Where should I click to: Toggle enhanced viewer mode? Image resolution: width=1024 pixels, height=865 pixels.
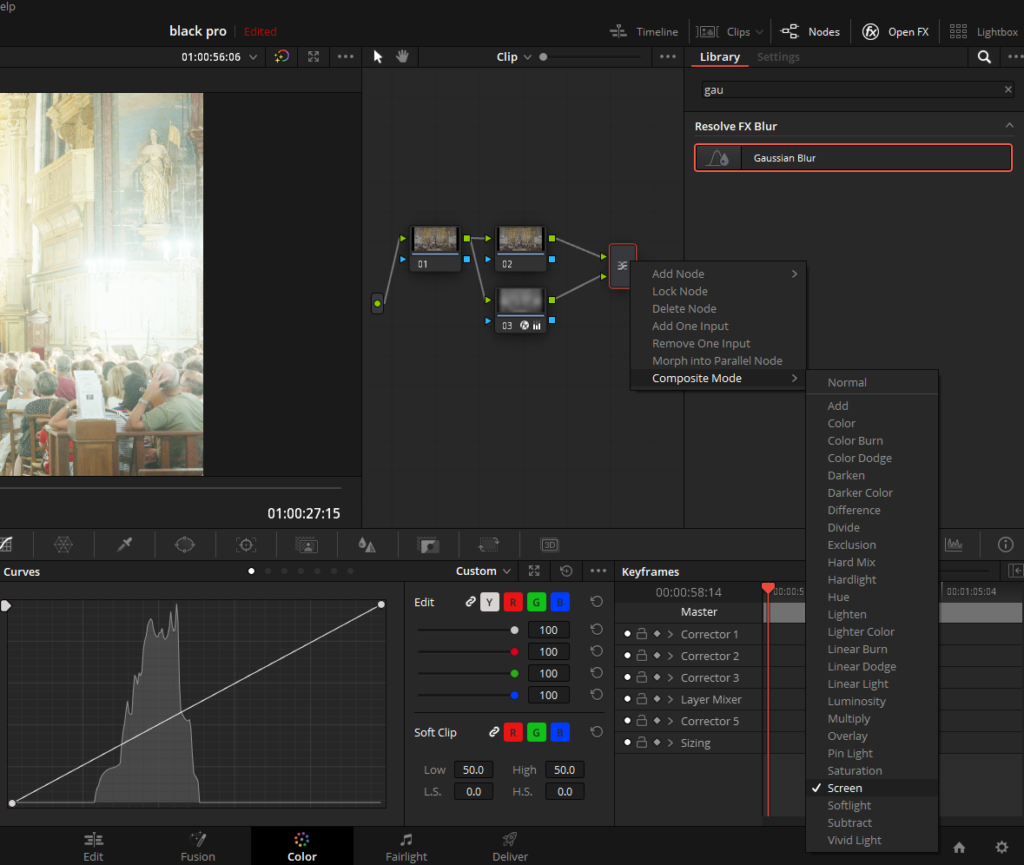pyautogui.click(x=313, y=57)
